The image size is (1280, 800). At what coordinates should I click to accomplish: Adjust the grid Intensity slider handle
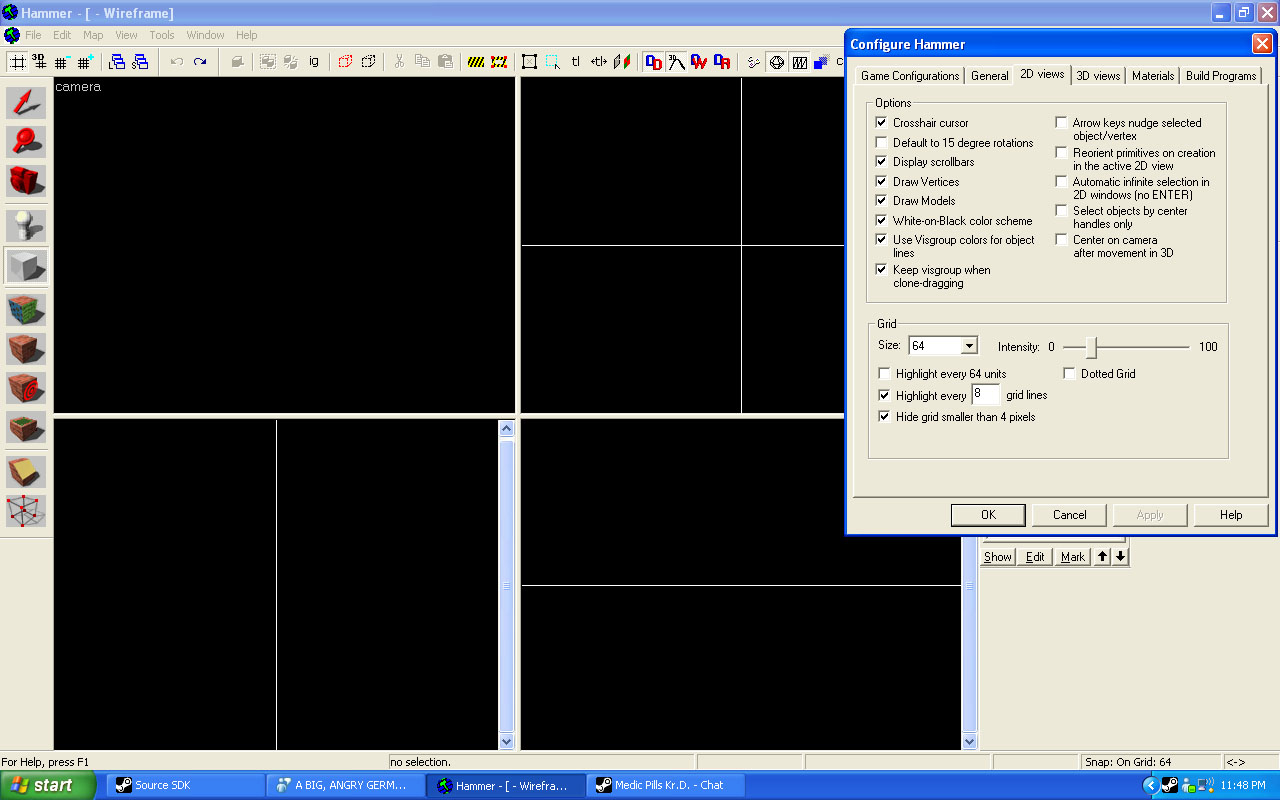pyautogui.click(x=1092, y=347)
